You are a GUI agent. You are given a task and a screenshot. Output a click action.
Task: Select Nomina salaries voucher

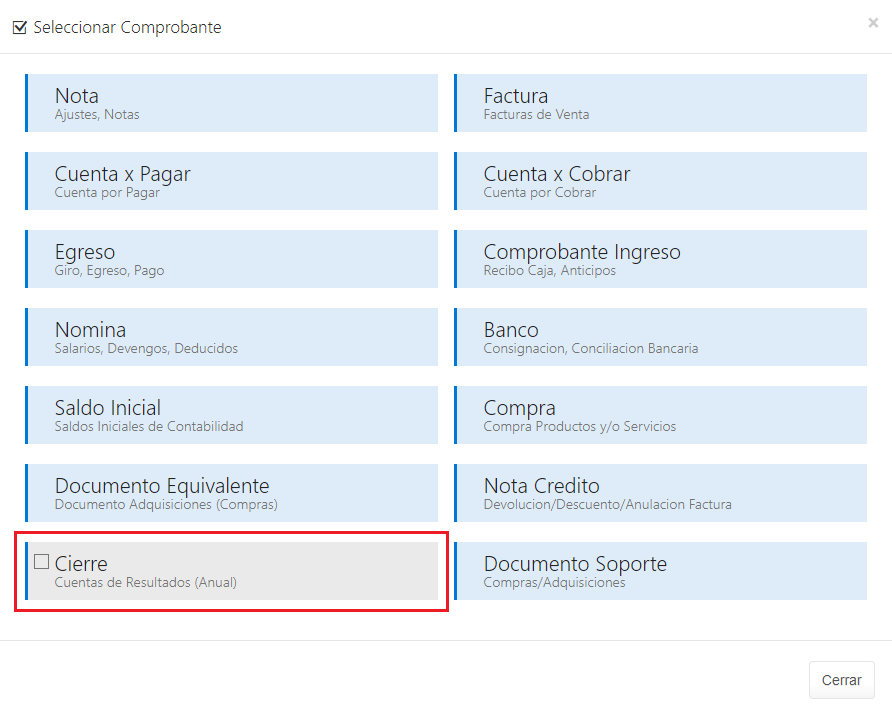[x=231, y=337]
